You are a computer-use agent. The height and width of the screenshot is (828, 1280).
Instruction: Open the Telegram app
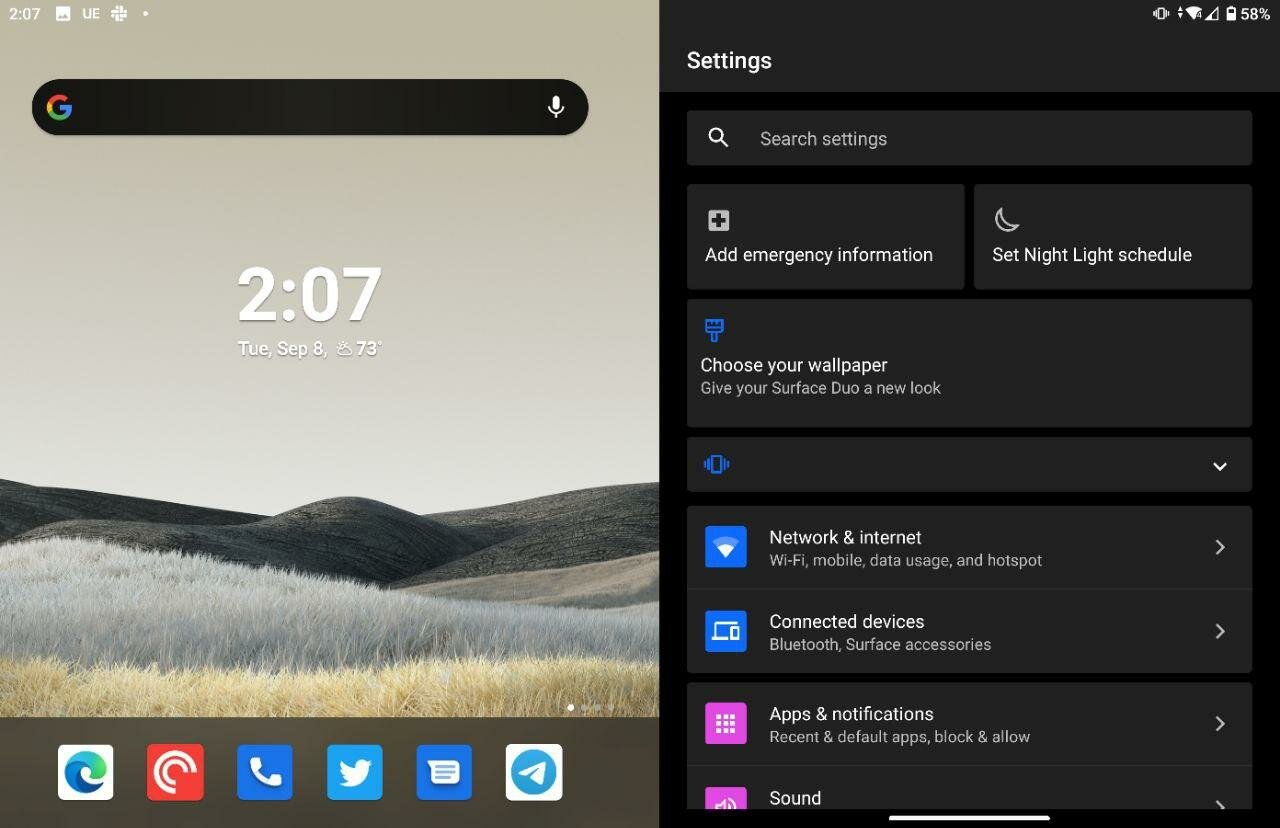(x=534, y=772)
